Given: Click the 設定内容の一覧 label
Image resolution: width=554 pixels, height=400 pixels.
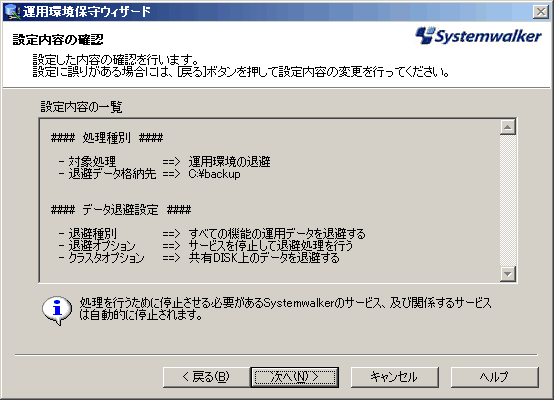Looking at the screenshot, I should [81, 107].
